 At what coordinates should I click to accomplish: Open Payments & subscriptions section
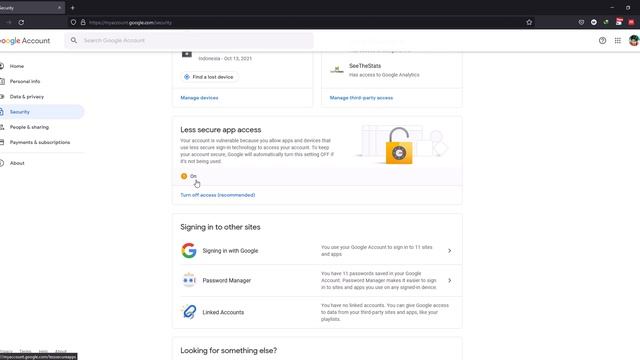pos(40,142)
